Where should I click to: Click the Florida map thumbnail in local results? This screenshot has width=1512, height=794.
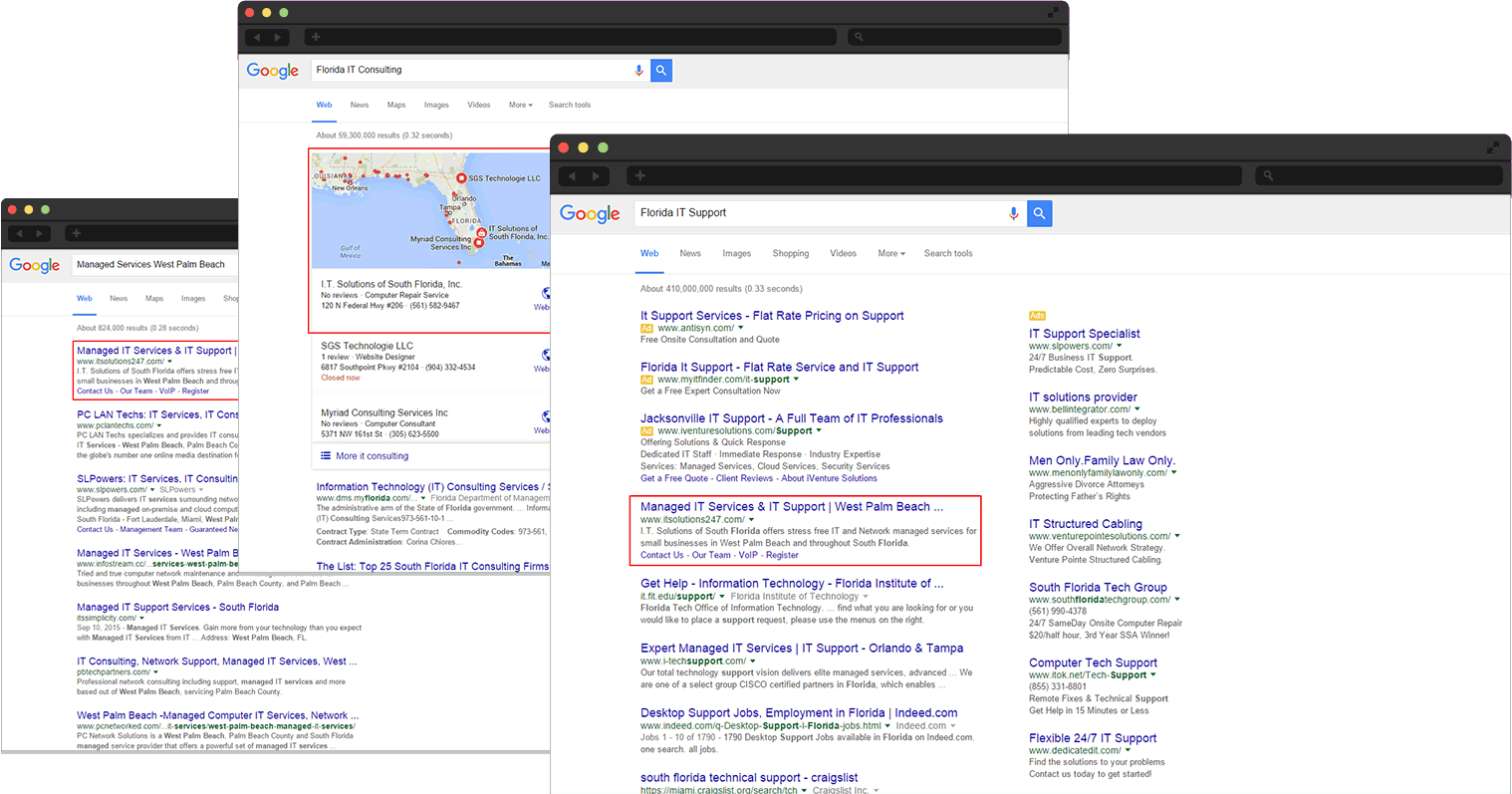[x=430, y=210]
